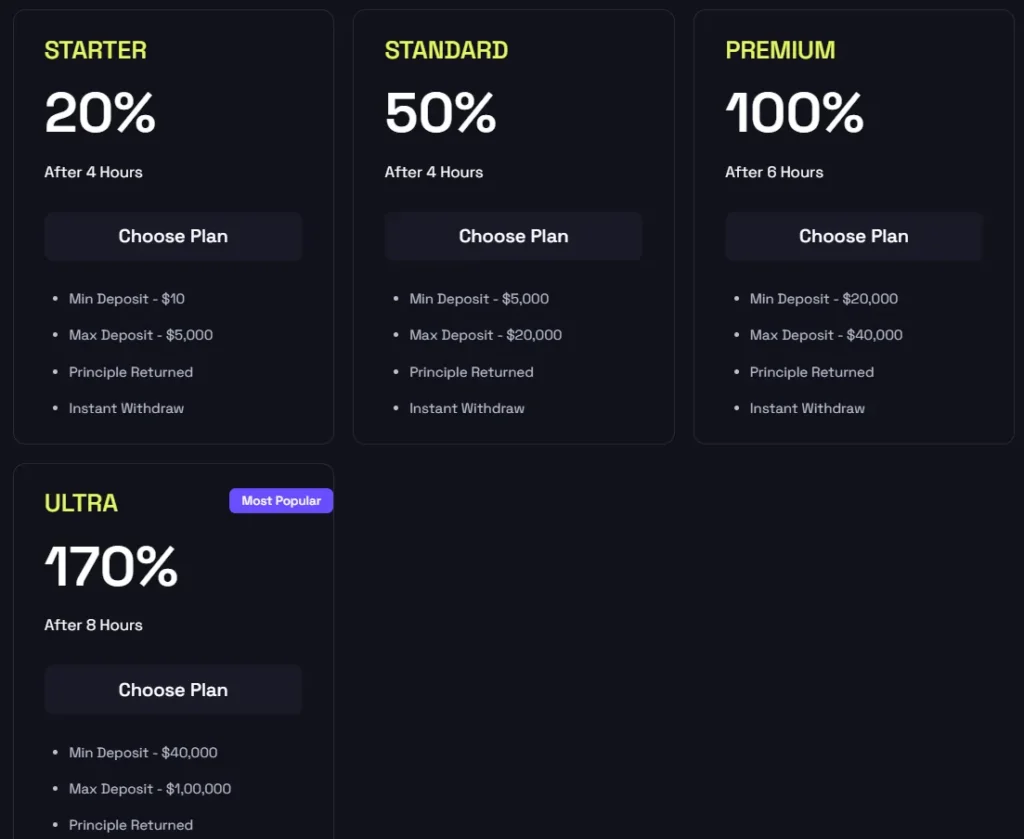Click "Min Deposit - $10" list item

[x=127, y=299]
